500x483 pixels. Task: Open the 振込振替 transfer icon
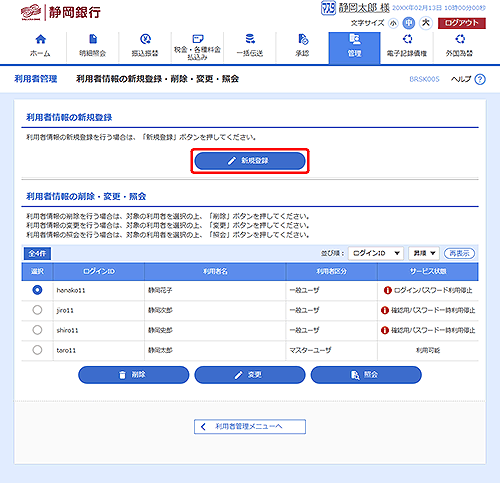pyautogui.click(x=145, y=39)
